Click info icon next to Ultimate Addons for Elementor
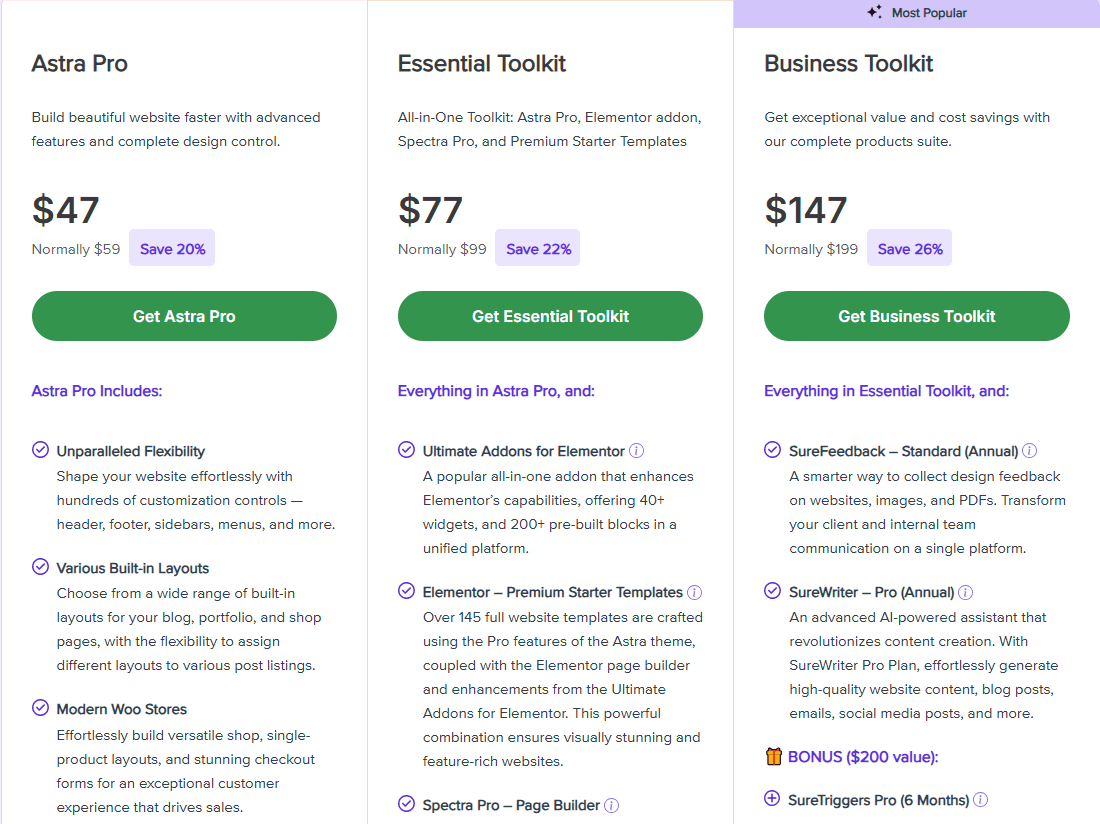This screenshot has height=824, width=1100. click(x=636, y=451)
